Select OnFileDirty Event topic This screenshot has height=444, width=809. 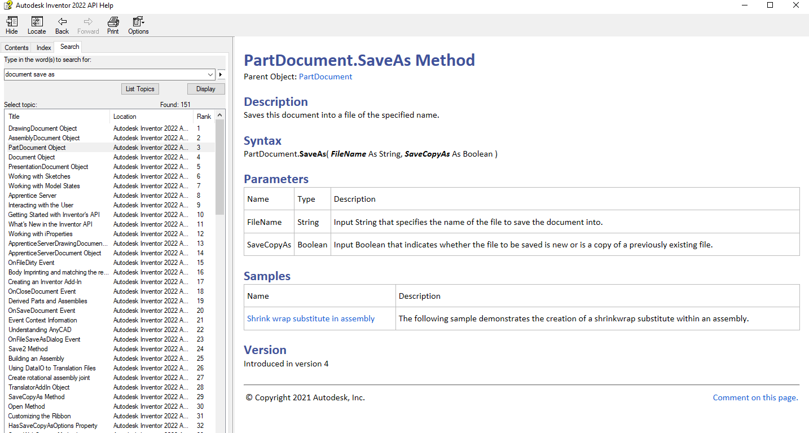[31, 262]
